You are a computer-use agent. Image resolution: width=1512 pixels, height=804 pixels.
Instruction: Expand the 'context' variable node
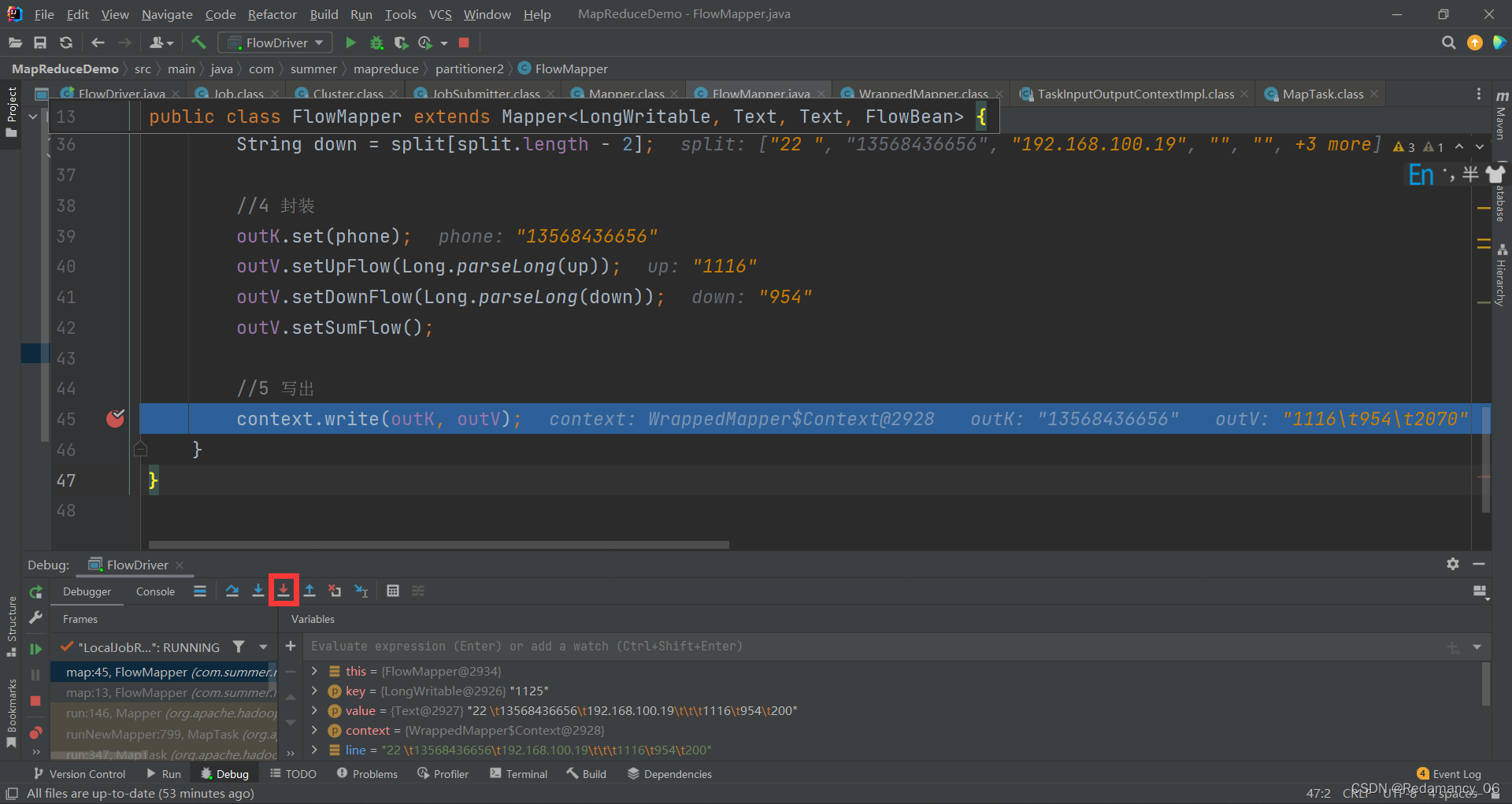(314, 730)
